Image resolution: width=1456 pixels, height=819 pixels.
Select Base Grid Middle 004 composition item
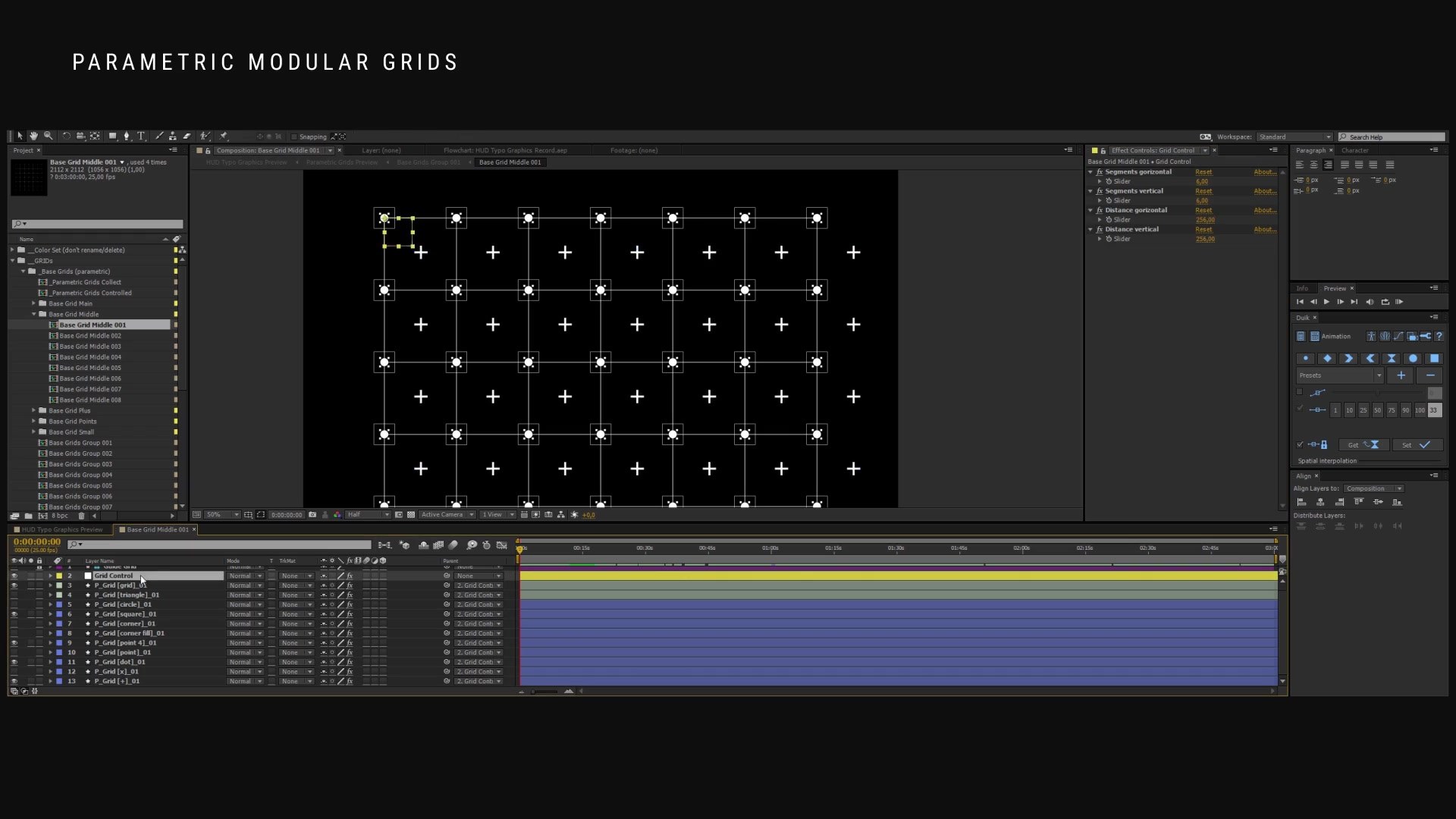(x=90, y=357)
